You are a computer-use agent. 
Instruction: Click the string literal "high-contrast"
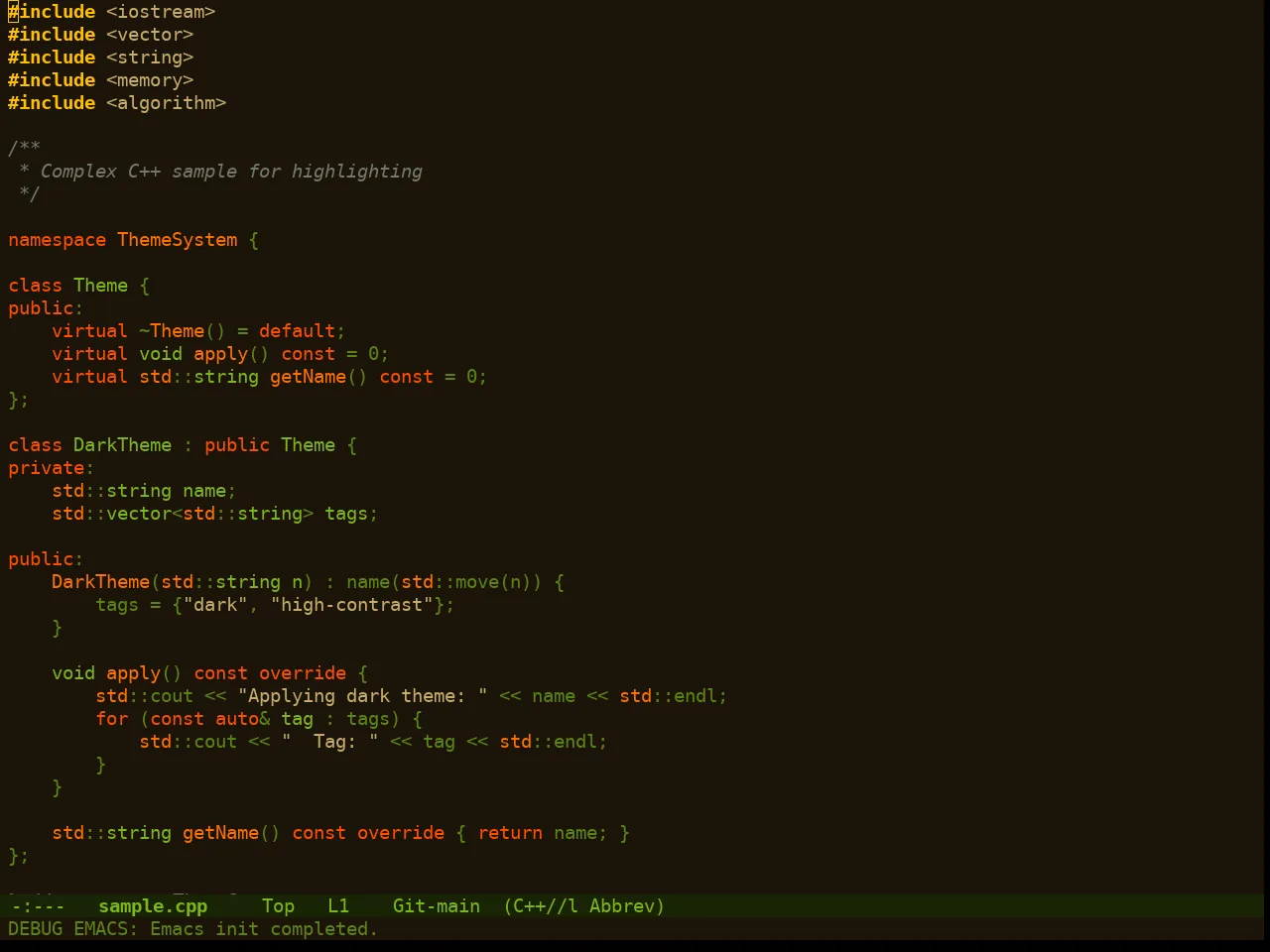(351, 605)
